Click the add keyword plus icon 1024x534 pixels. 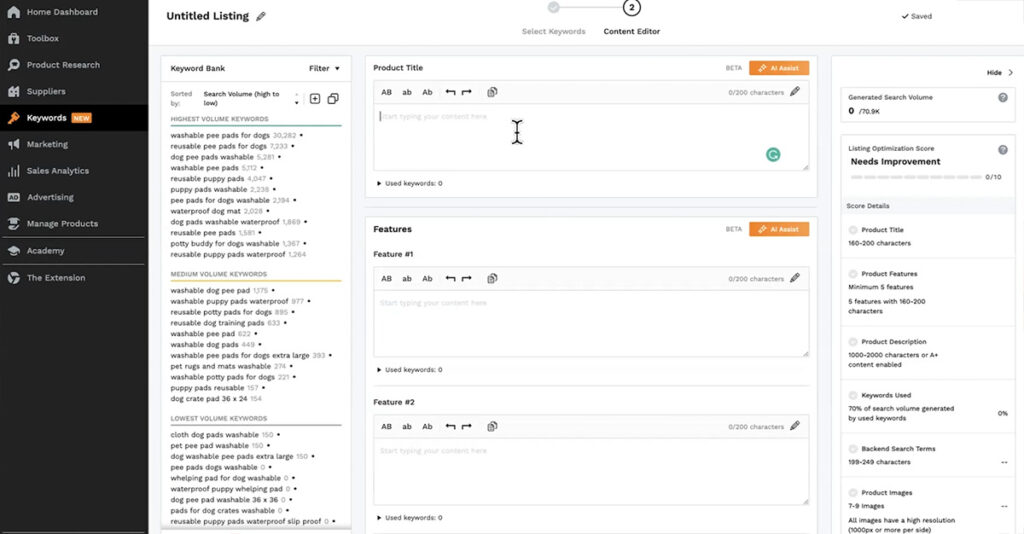coord(315,99)
